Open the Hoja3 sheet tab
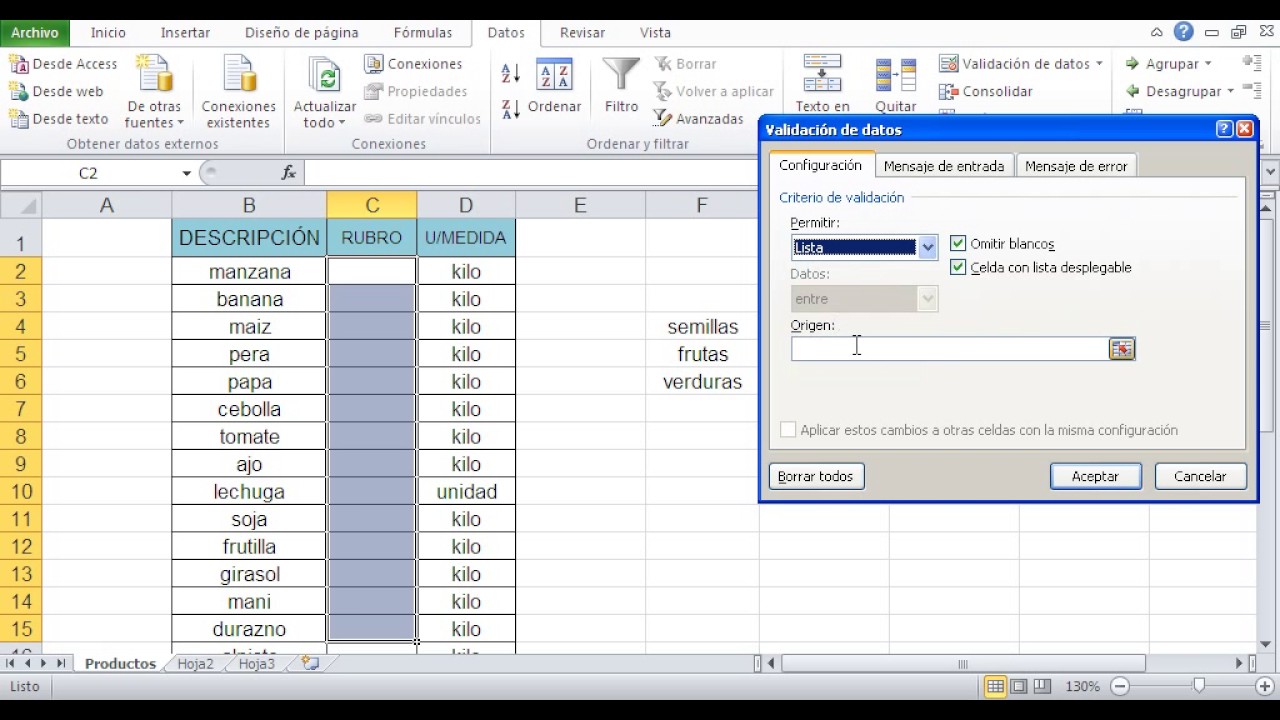The width and height of the screenshot is (1280, 720). pyautogui.click(x=256, y=664)
